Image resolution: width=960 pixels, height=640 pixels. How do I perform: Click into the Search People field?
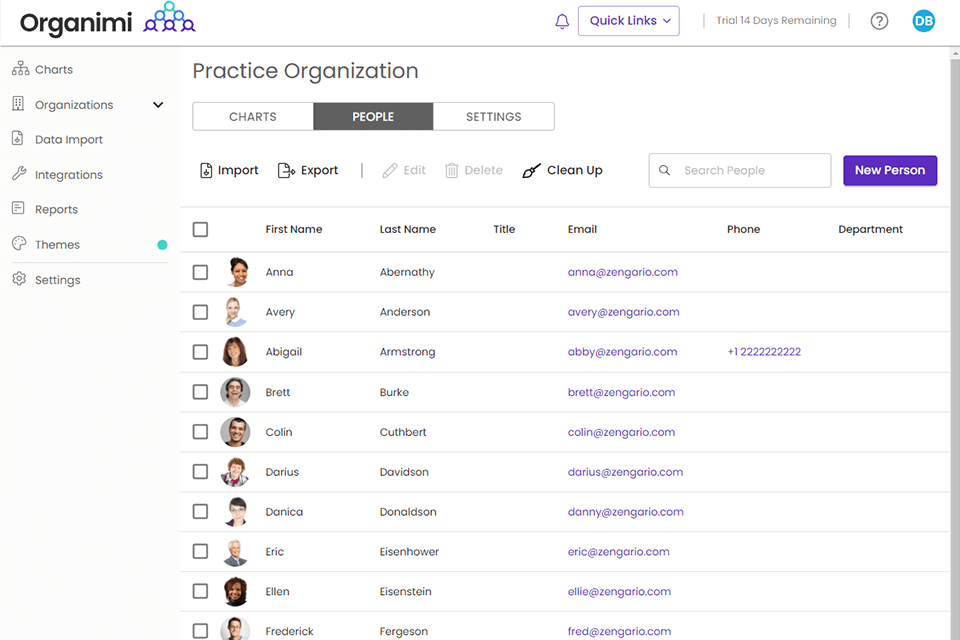(x=740, y=170)
